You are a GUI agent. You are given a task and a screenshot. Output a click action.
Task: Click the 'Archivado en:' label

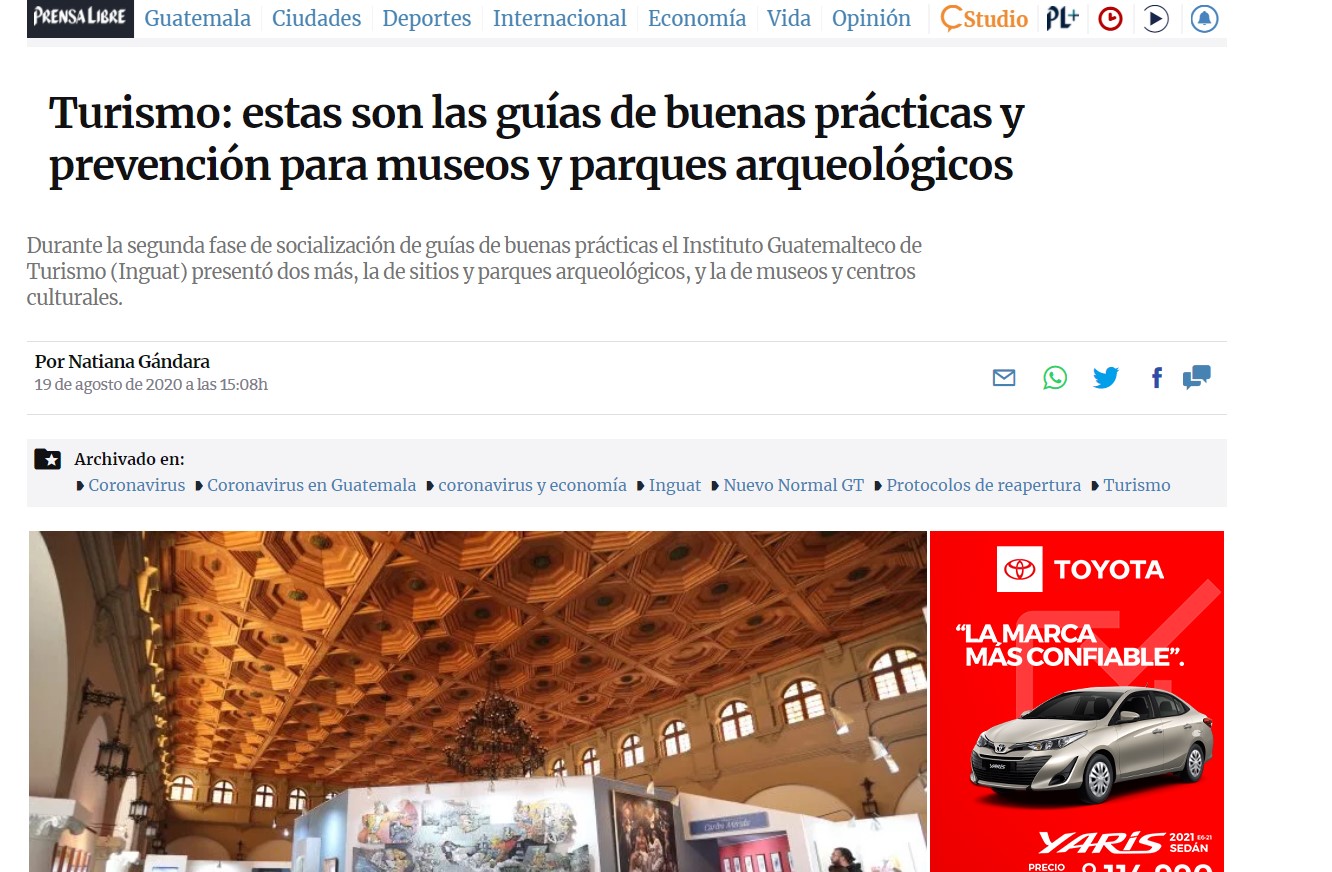[130, 459]
